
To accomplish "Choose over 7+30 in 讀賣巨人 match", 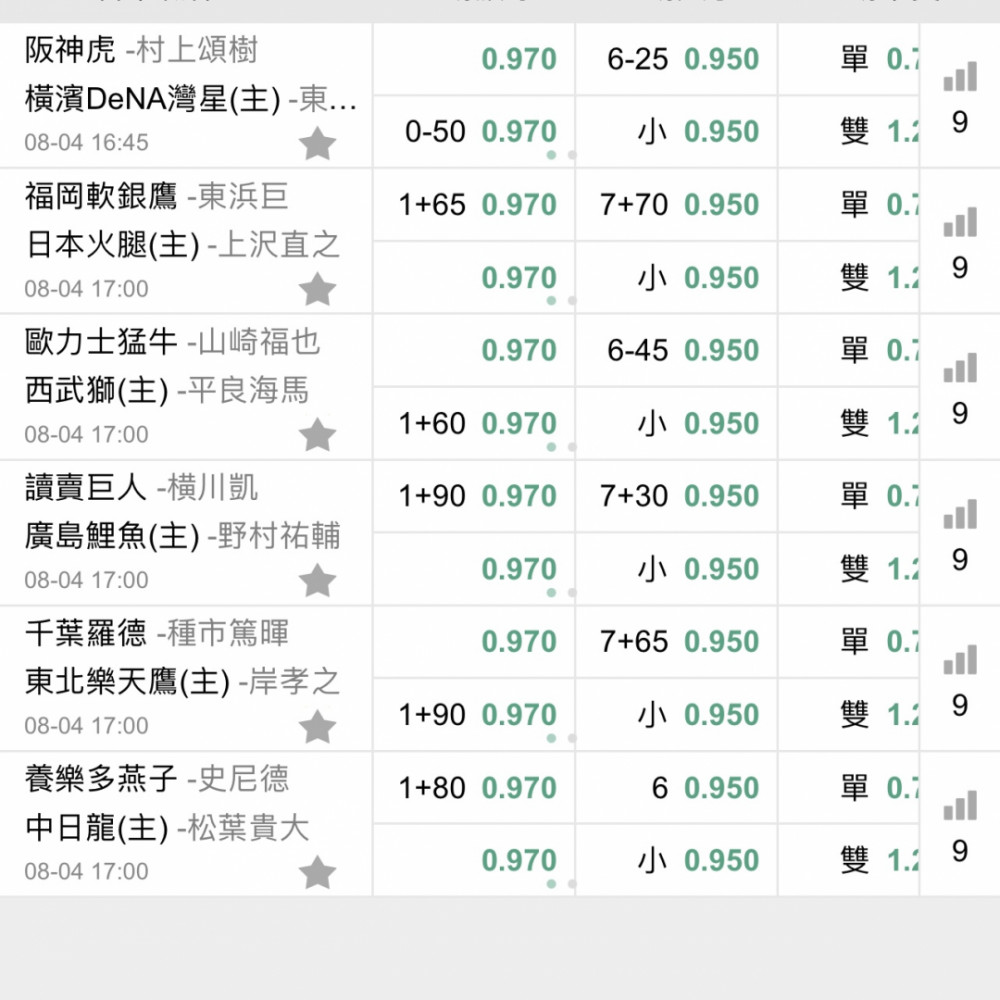I will point(676,496).
